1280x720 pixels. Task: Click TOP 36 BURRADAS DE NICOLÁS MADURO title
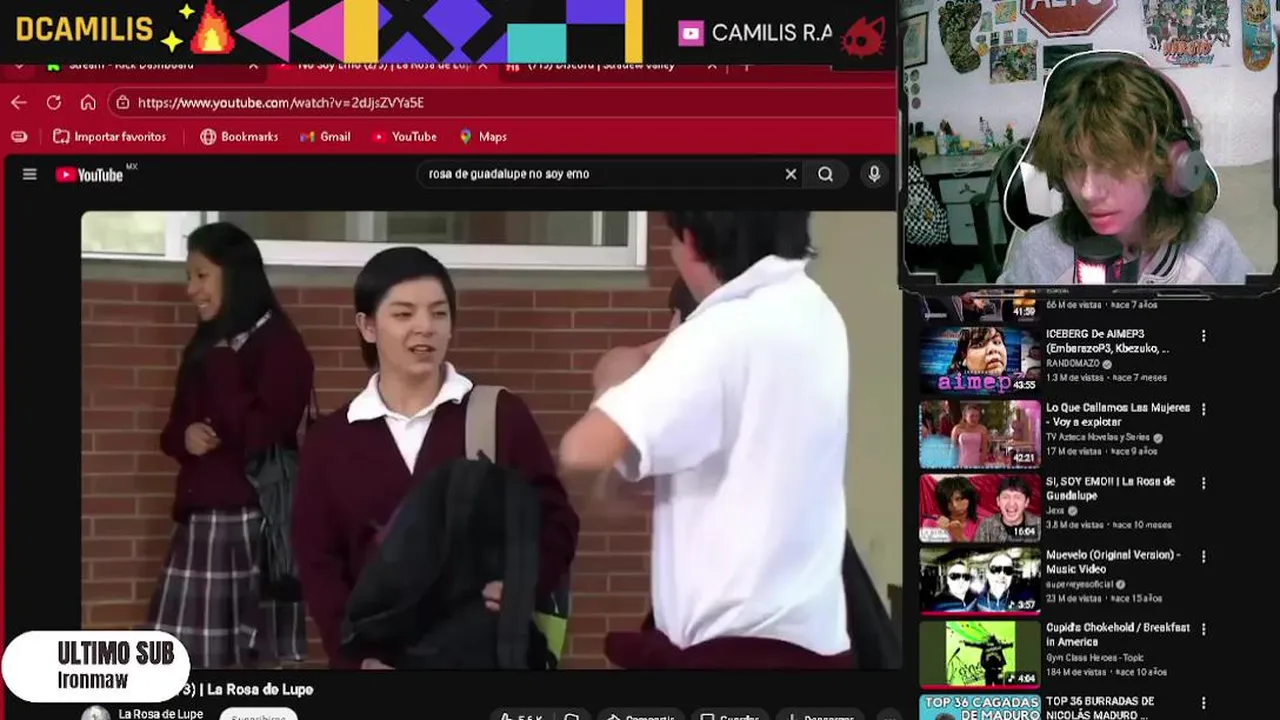(1100, 708)
